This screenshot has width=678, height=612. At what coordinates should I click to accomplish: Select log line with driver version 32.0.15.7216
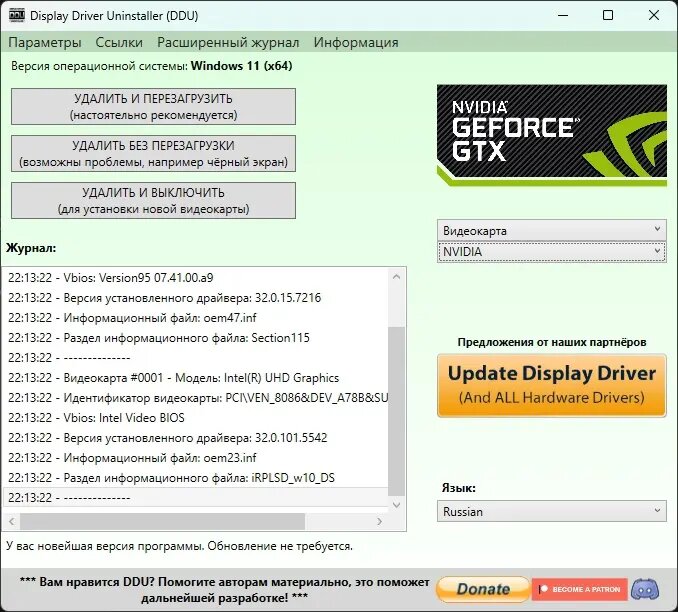pyautogui.click(x=195, y=298)
